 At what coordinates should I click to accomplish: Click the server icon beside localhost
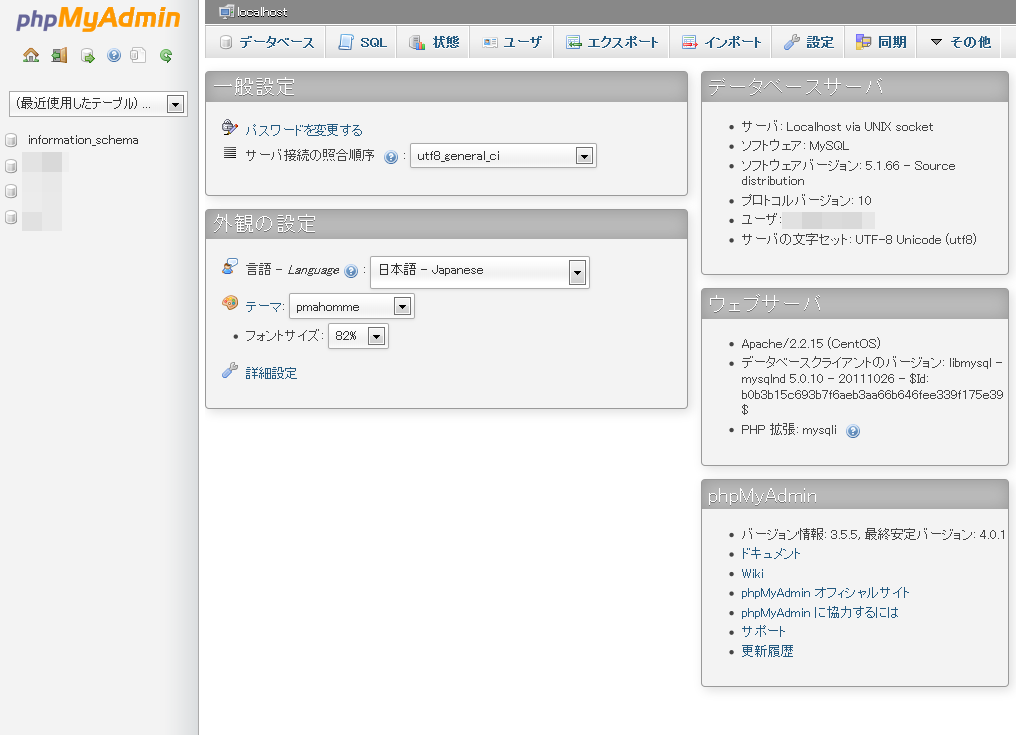click(226, 11)
